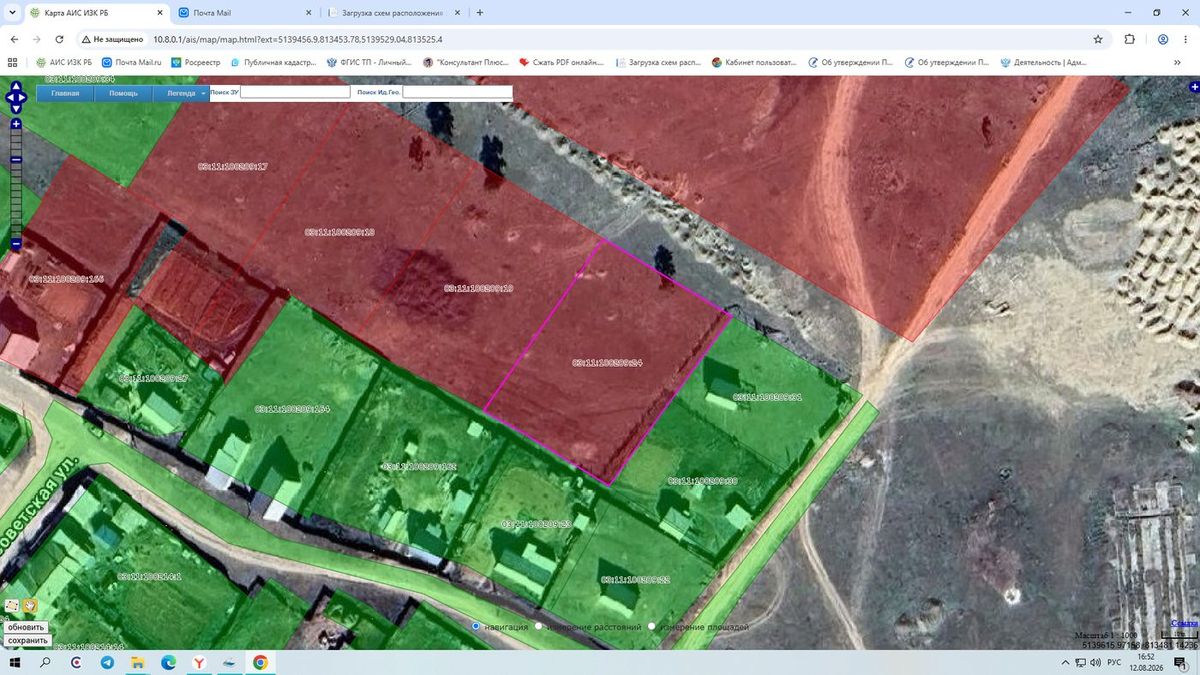Open Telegram from the taskbar
The image size is (1200, 675).
point(107,662)
